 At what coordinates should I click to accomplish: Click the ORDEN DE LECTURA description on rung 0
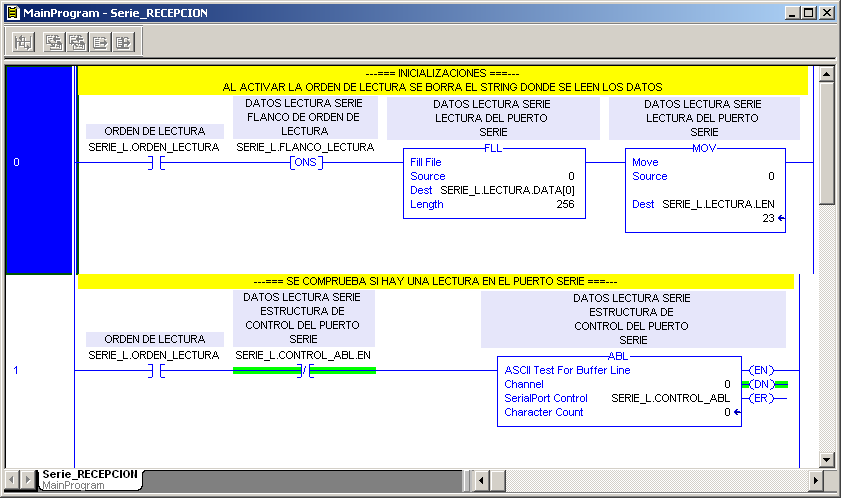[x=155, y=131]
